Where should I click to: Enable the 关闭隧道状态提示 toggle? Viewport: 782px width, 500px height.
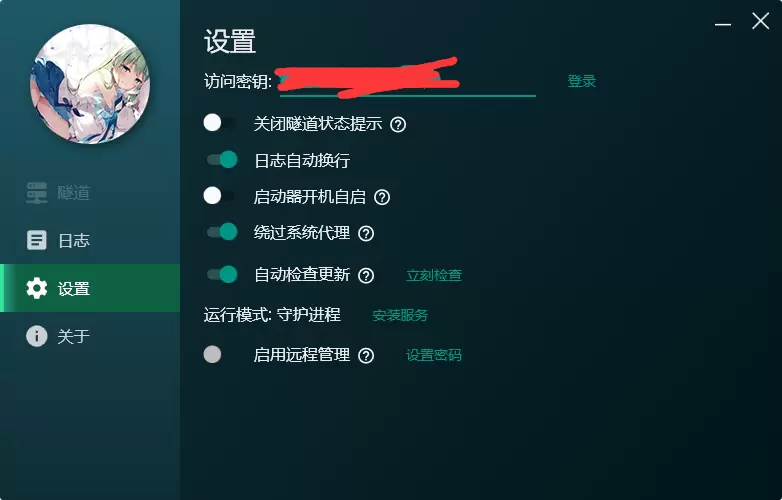coord(219,123)
